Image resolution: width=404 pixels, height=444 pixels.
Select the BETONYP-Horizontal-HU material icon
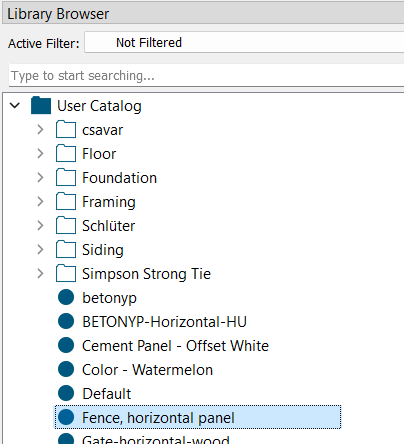[66, 321]
